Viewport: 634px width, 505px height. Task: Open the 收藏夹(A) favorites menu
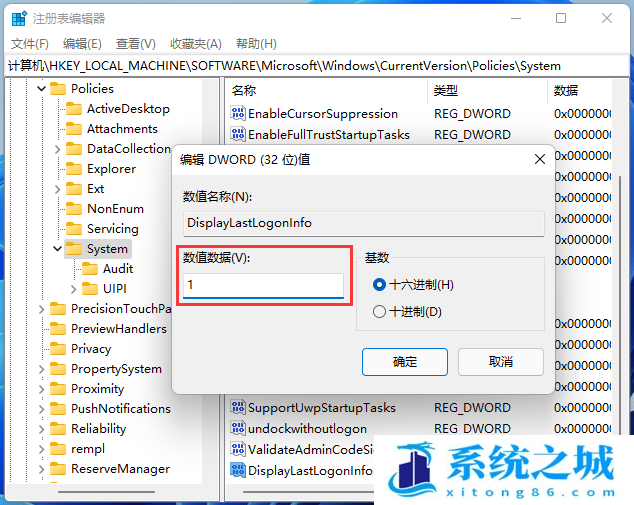(x=196, y=44)
